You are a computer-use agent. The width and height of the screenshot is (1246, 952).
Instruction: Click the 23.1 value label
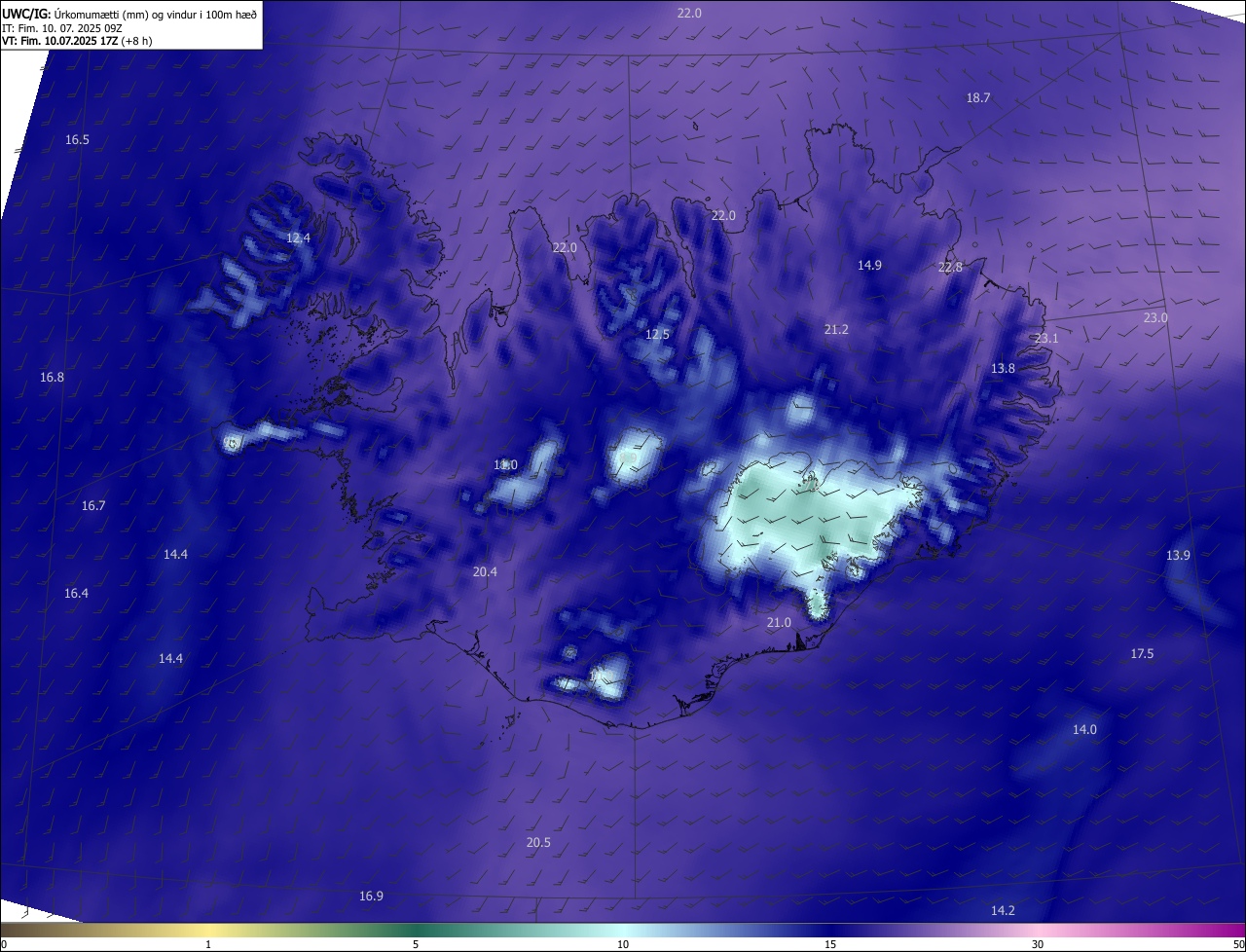tap(1046, 338)
